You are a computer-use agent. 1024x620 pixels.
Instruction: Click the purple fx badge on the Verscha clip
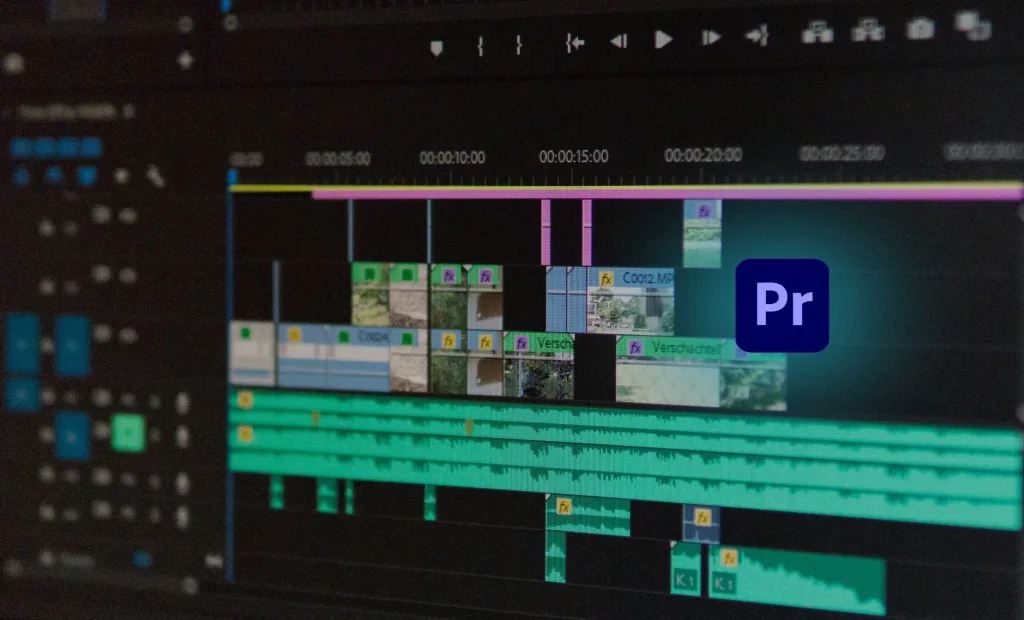521,344
